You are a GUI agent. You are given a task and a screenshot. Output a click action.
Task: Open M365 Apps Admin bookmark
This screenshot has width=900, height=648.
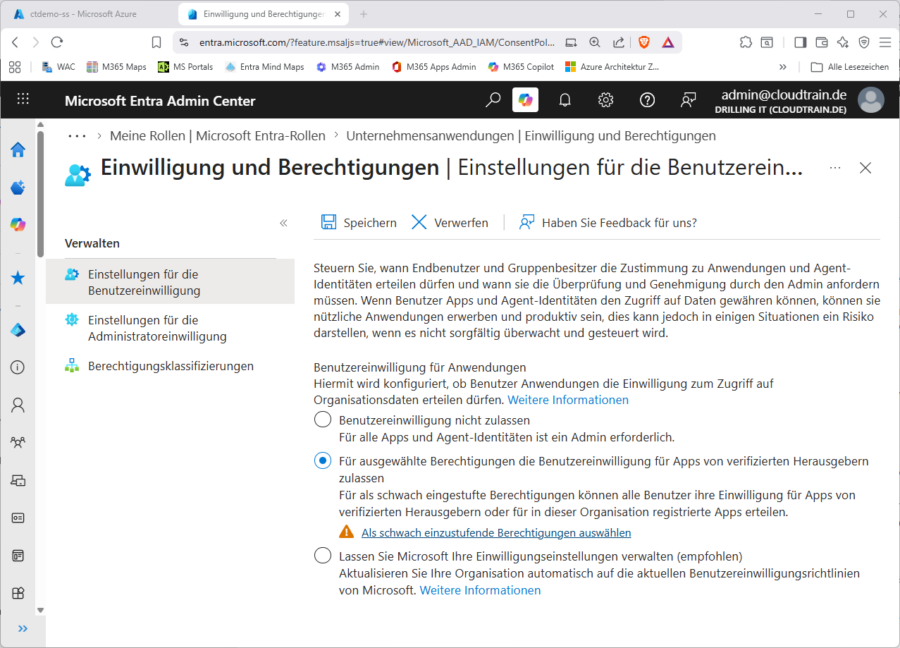[x=434, y=67]
